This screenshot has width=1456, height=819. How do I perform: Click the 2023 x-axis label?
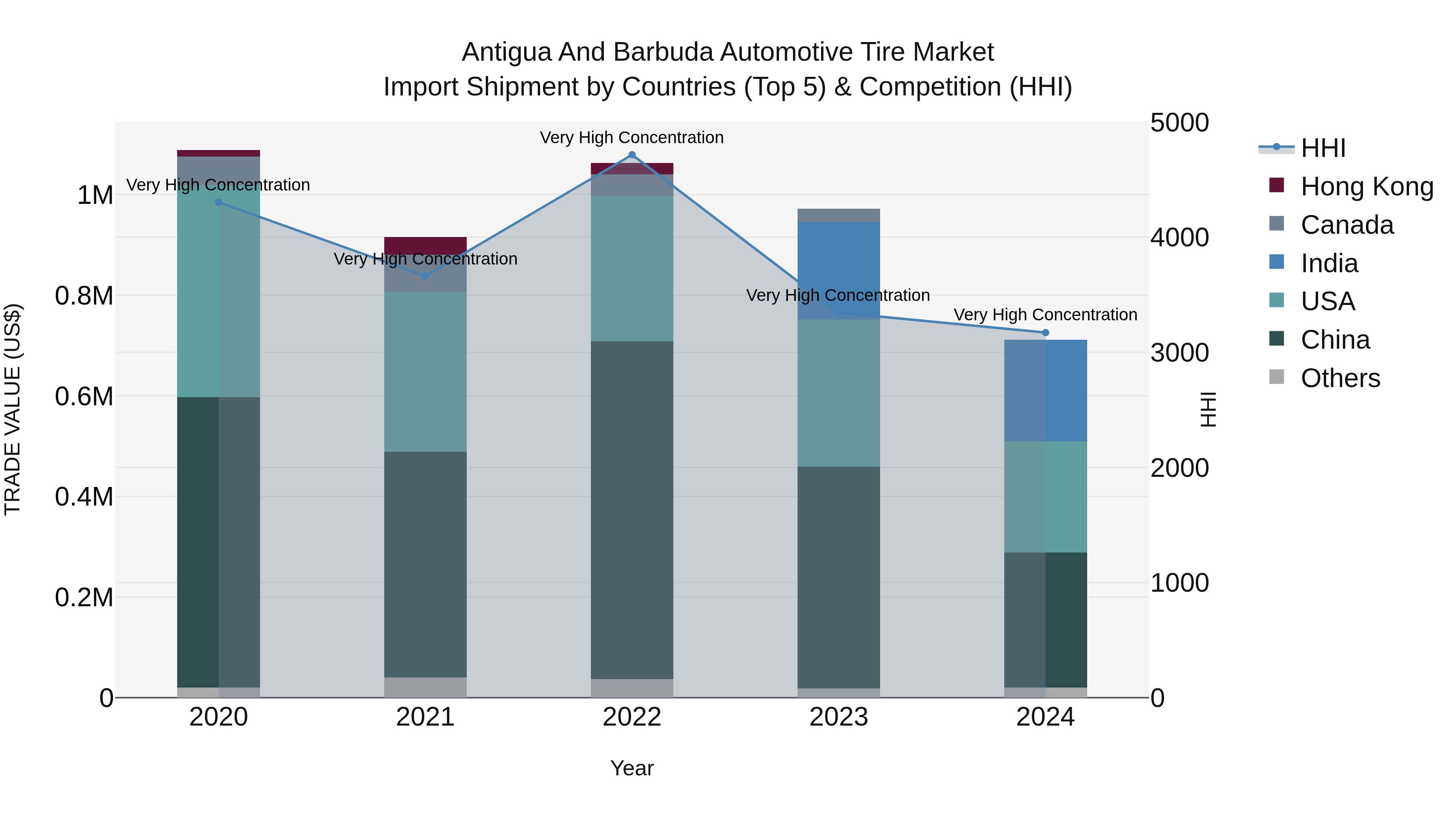839,717
